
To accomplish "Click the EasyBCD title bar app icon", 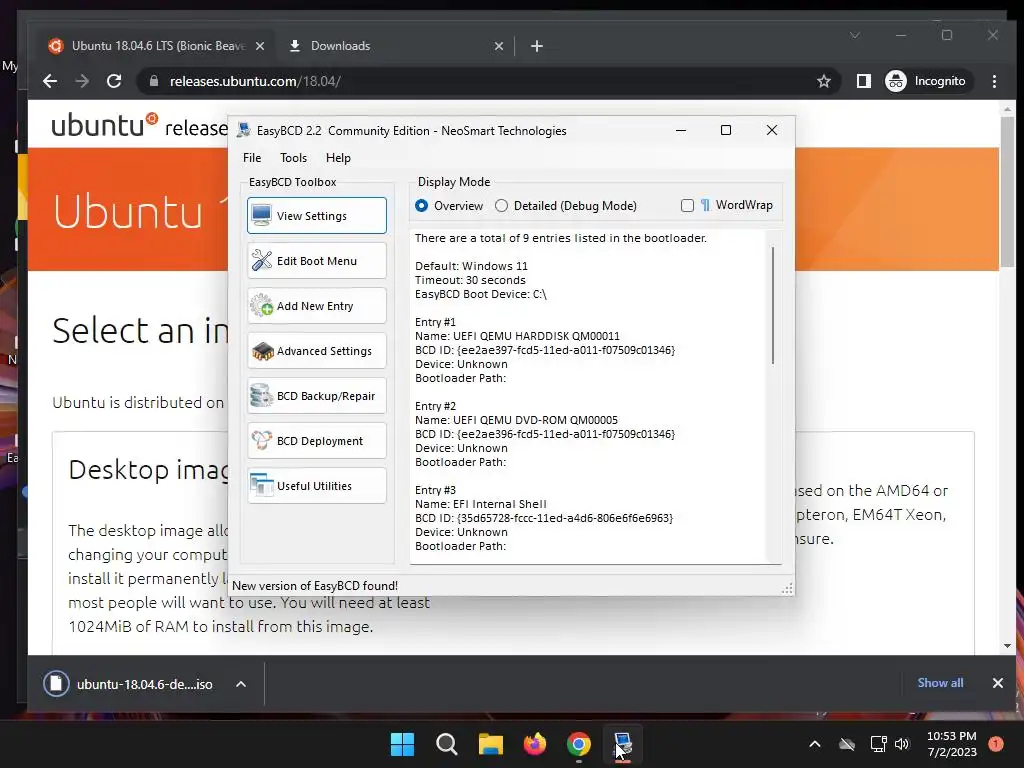I will (244, 130).
